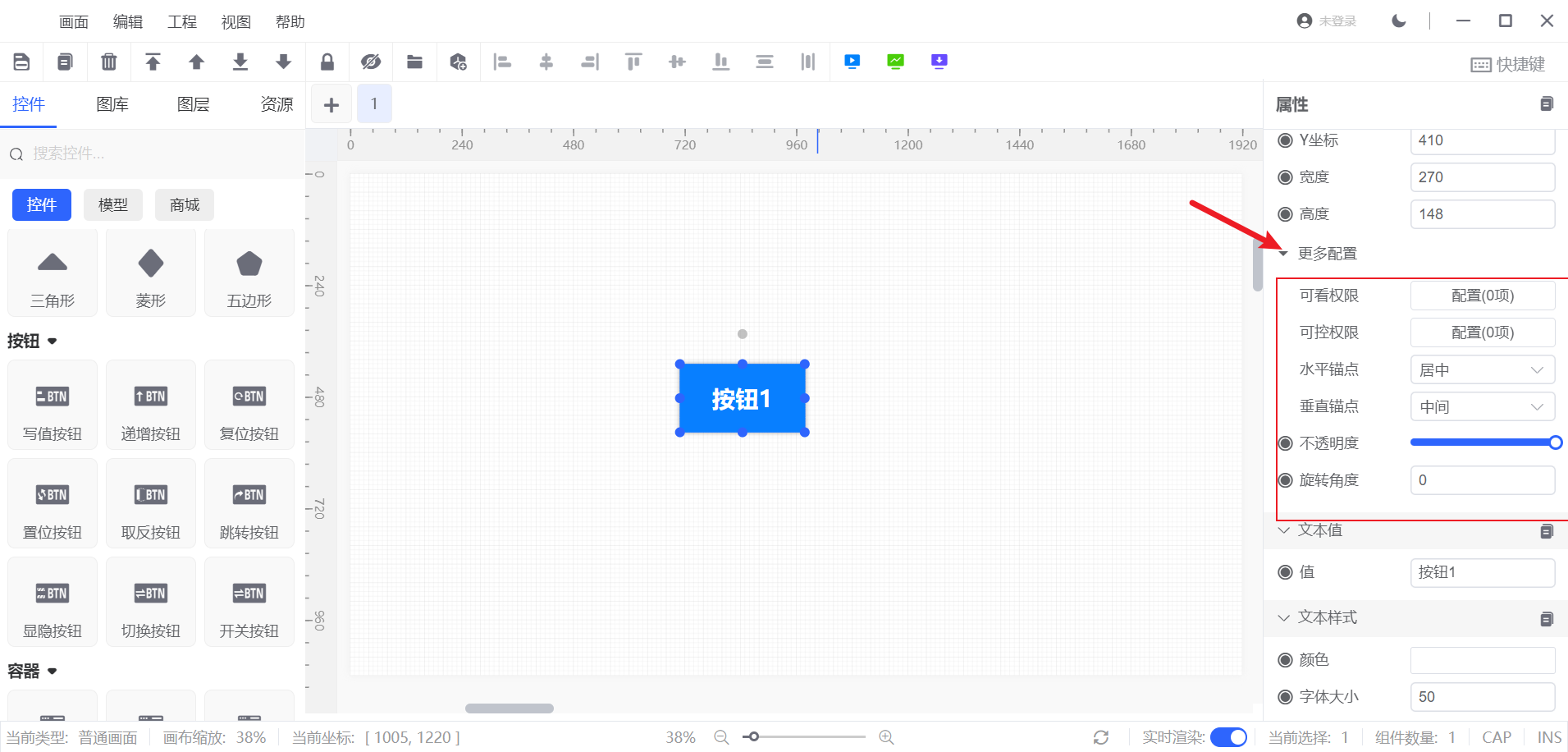Click the 不透明度 slider handle
Viewport: 1568px width, 752px height.
[1555, 443]
